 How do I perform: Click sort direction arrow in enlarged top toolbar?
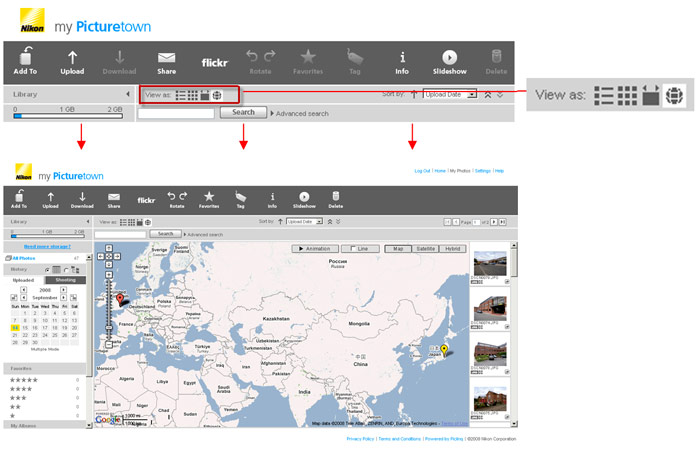[414, 94]
